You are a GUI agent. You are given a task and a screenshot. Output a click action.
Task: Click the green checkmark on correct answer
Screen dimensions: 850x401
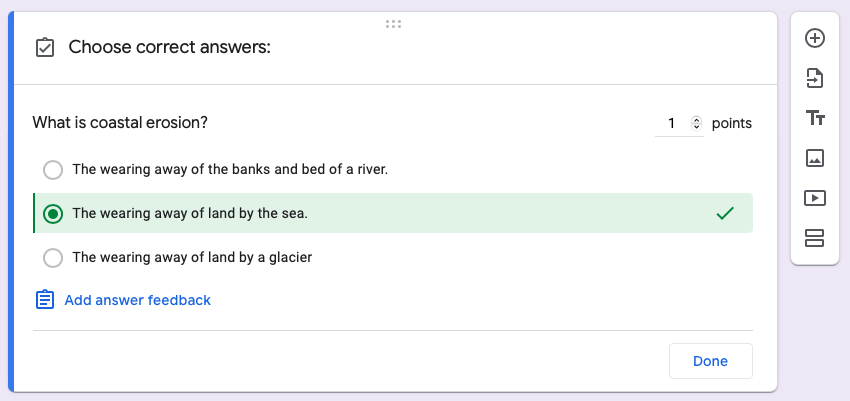[x=726, y=213]
